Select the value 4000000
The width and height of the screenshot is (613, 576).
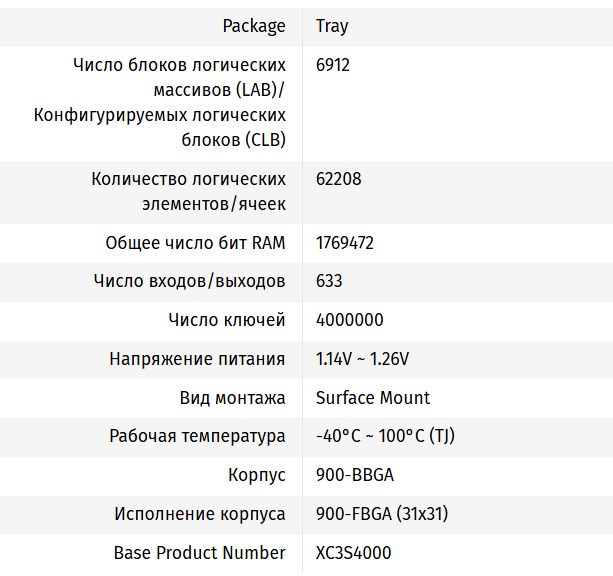click(349, 320)
